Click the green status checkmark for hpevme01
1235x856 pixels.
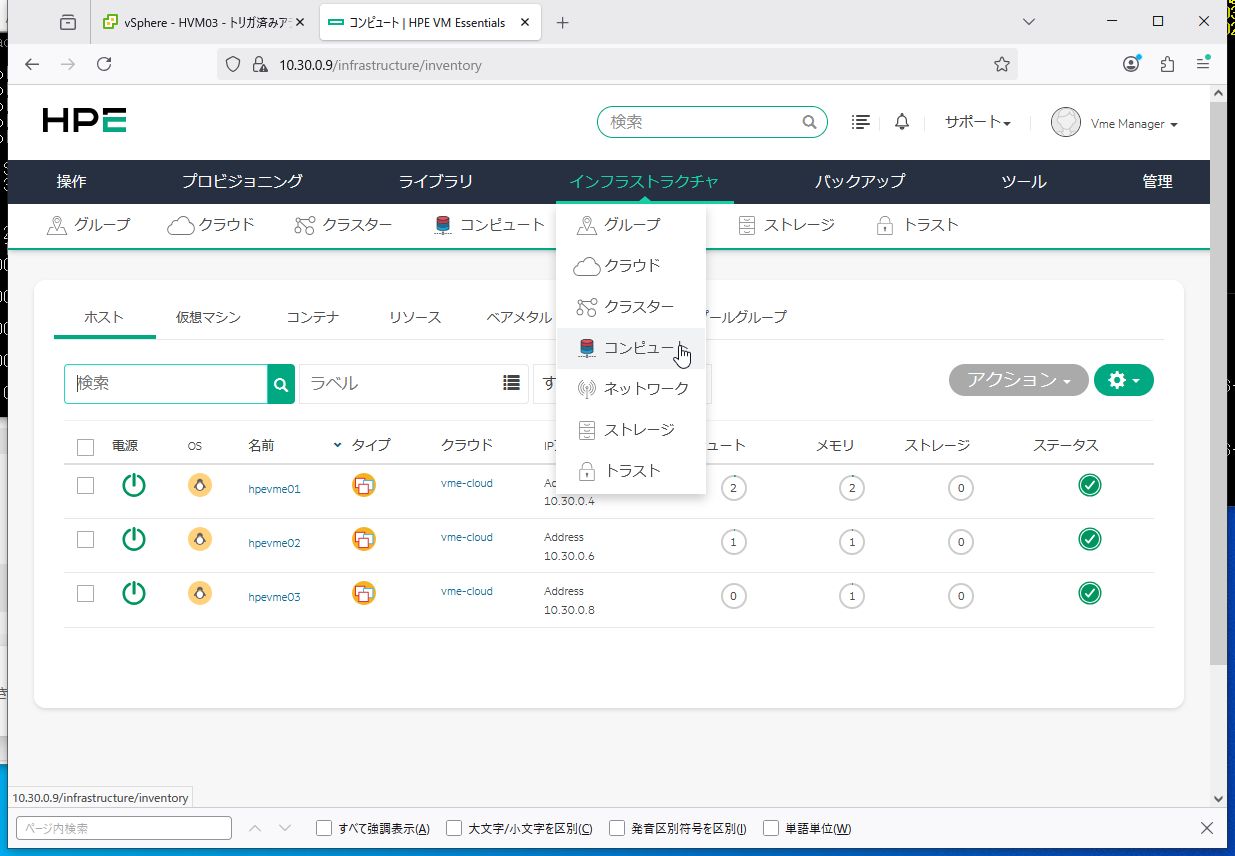[1090, 485]
